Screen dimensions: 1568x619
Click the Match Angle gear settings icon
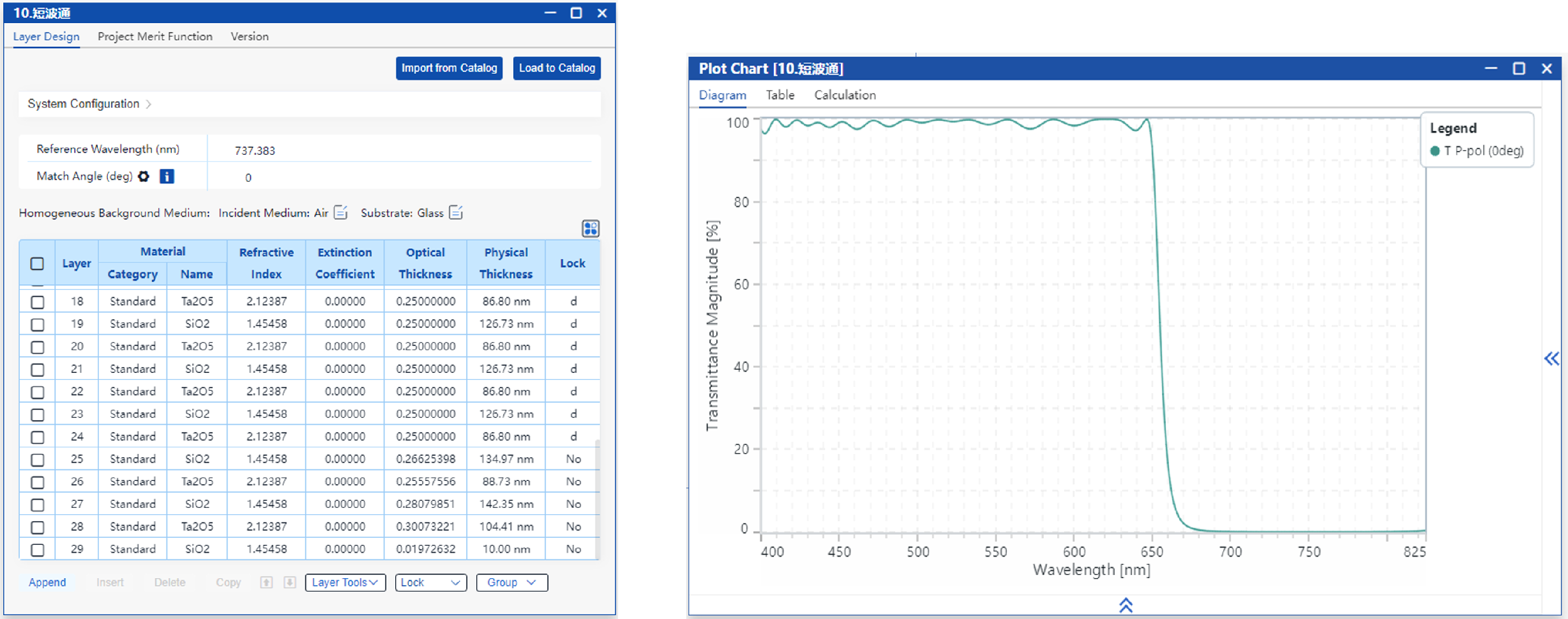tap(144, 176)
